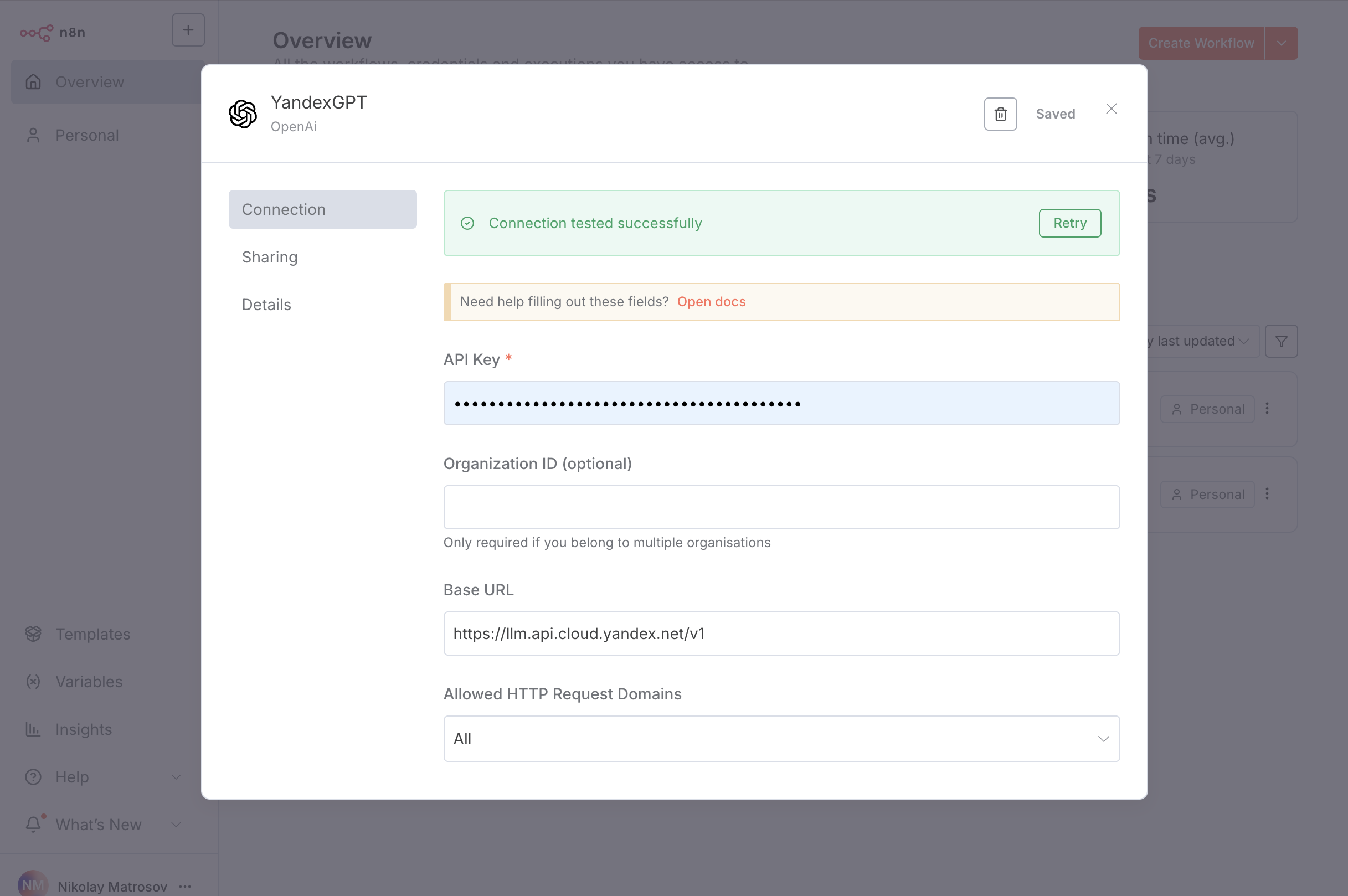Click the Nikolay Matrosov user avatar
Viewport: 1348px width, 896px height.
tap(33, 883)
